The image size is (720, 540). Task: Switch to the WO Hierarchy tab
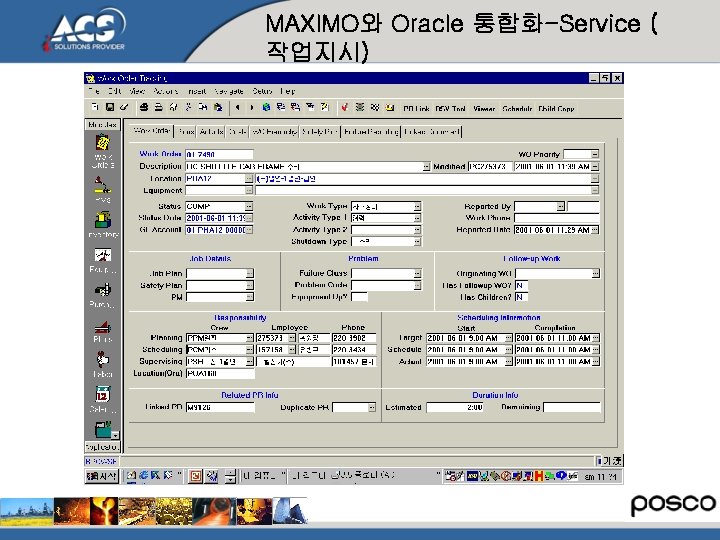(274, 132)
